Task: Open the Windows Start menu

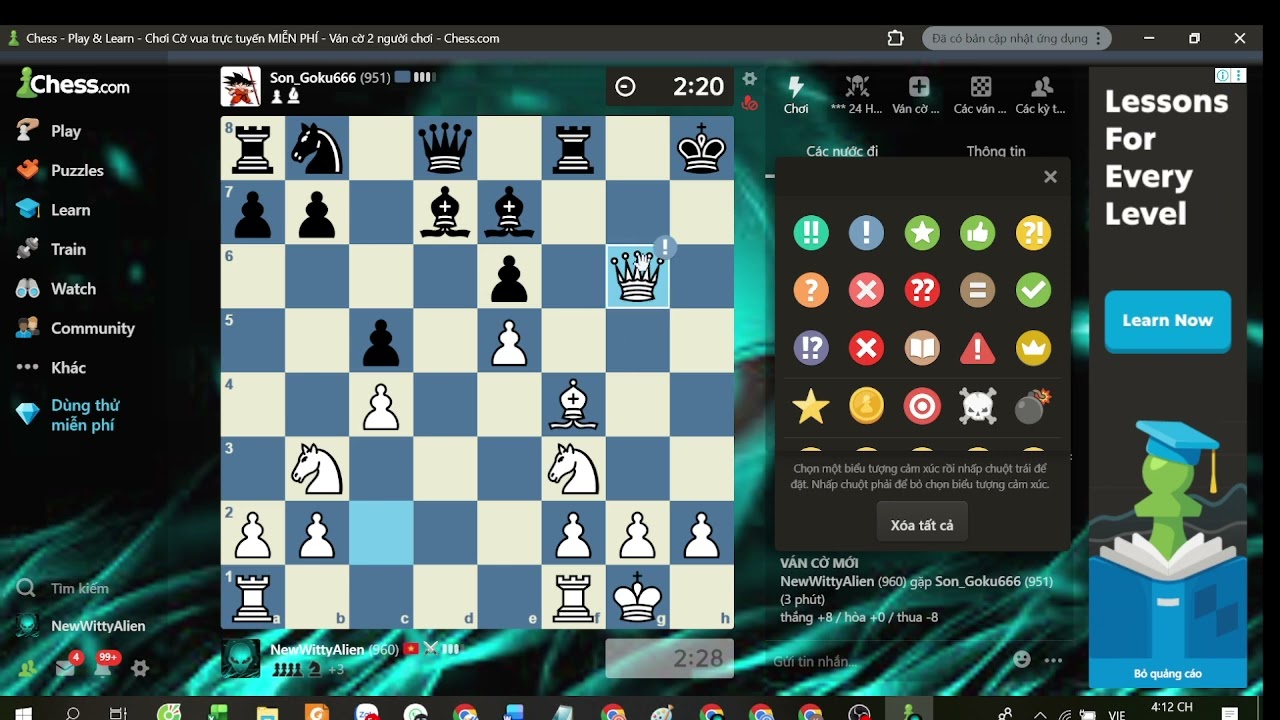Action: pos(24,712)
